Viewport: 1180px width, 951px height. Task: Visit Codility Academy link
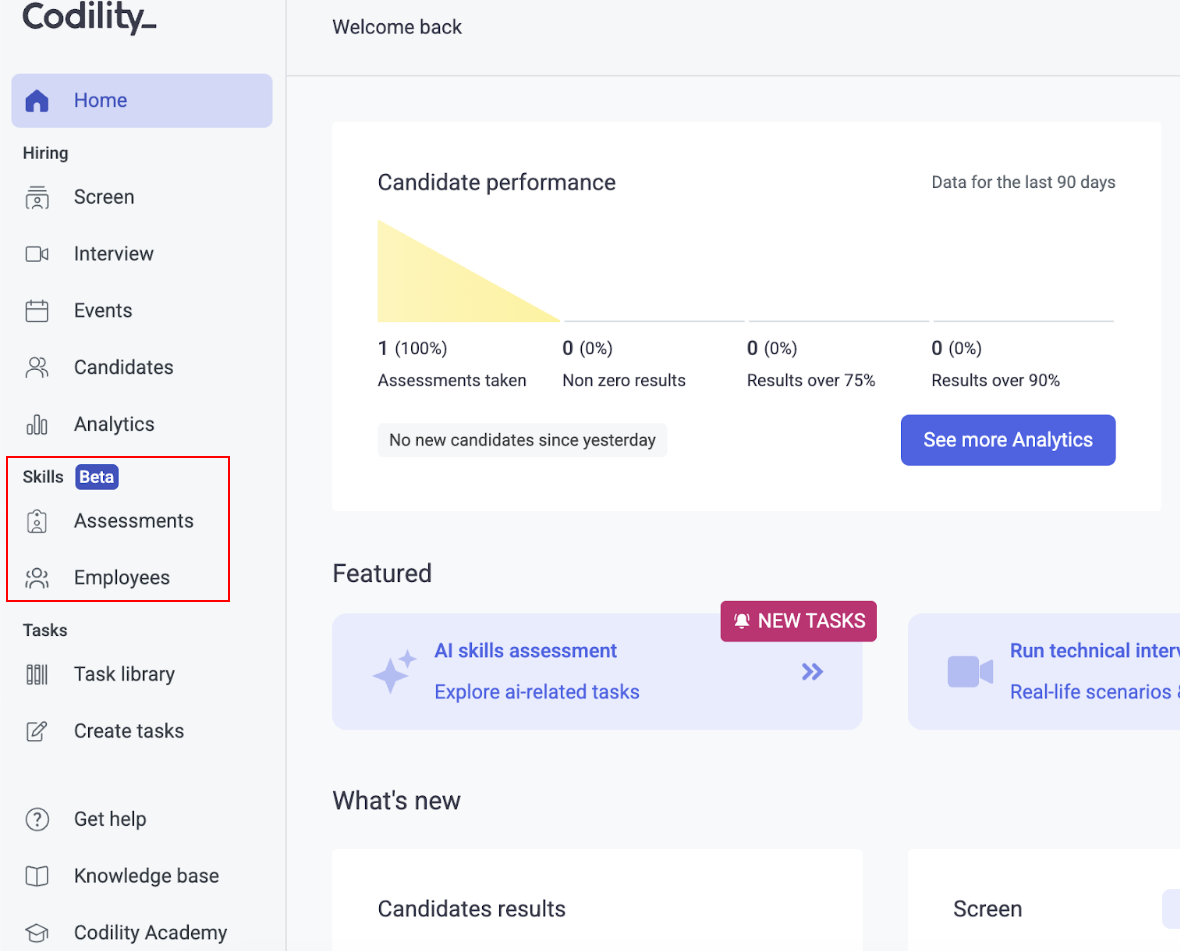tap(151, 933)
